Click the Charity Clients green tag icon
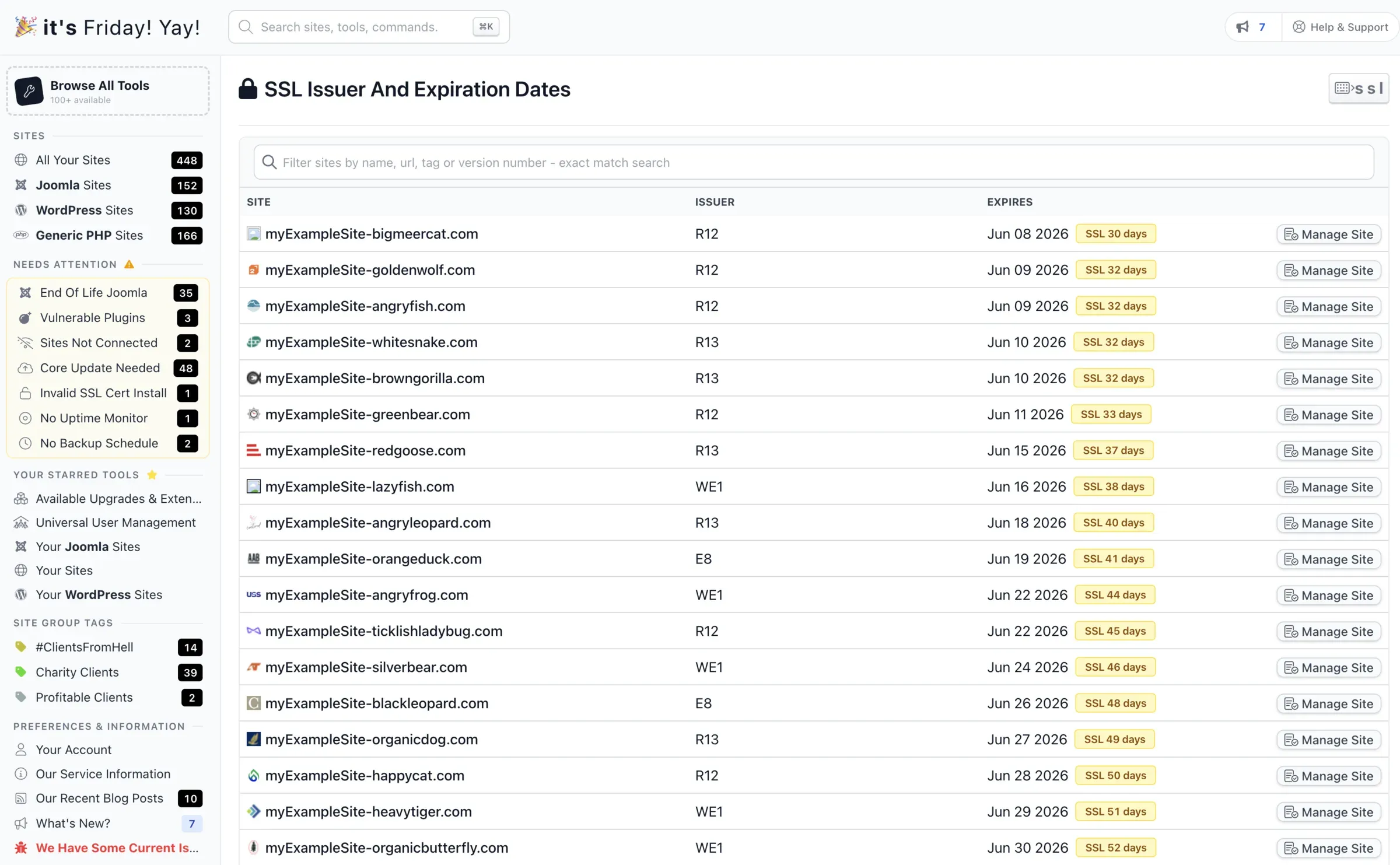 click(21, 672)
